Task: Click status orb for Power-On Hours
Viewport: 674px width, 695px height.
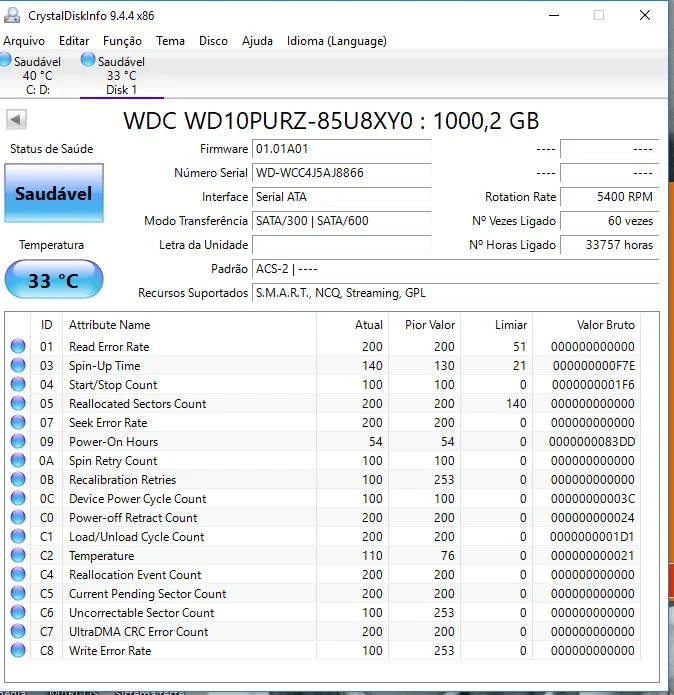Action: point(18,441)
